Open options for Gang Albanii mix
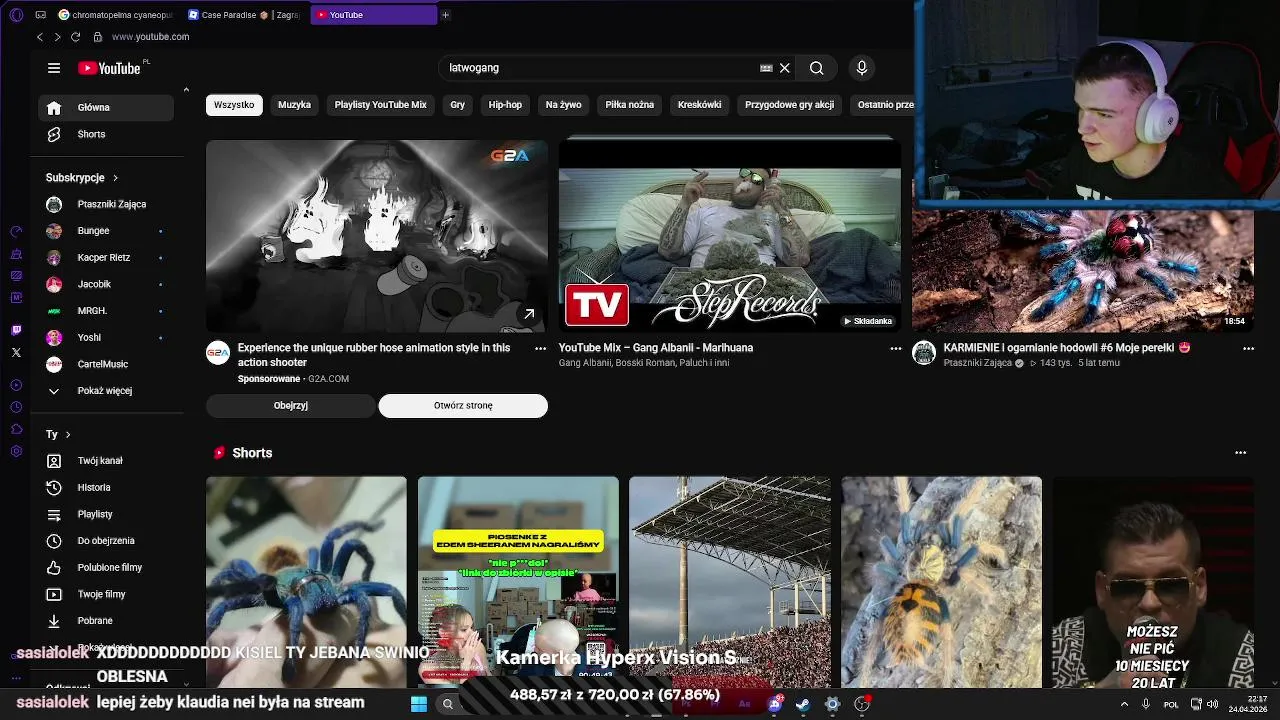Screen dimensions: 1280x720 (896, 348)
